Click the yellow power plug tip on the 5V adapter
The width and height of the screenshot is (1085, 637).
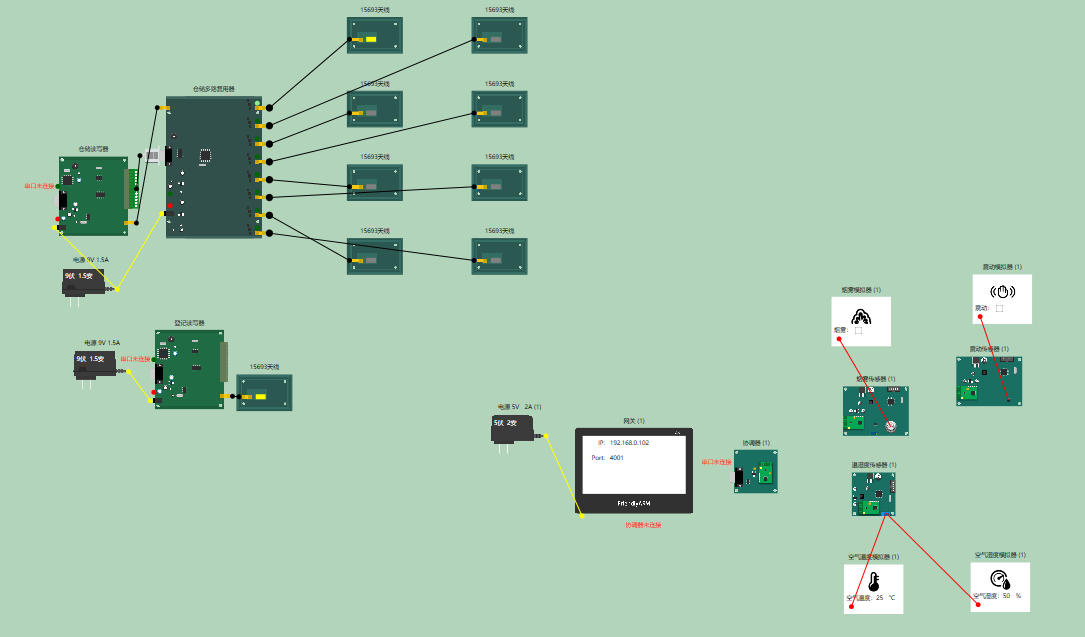546,436
